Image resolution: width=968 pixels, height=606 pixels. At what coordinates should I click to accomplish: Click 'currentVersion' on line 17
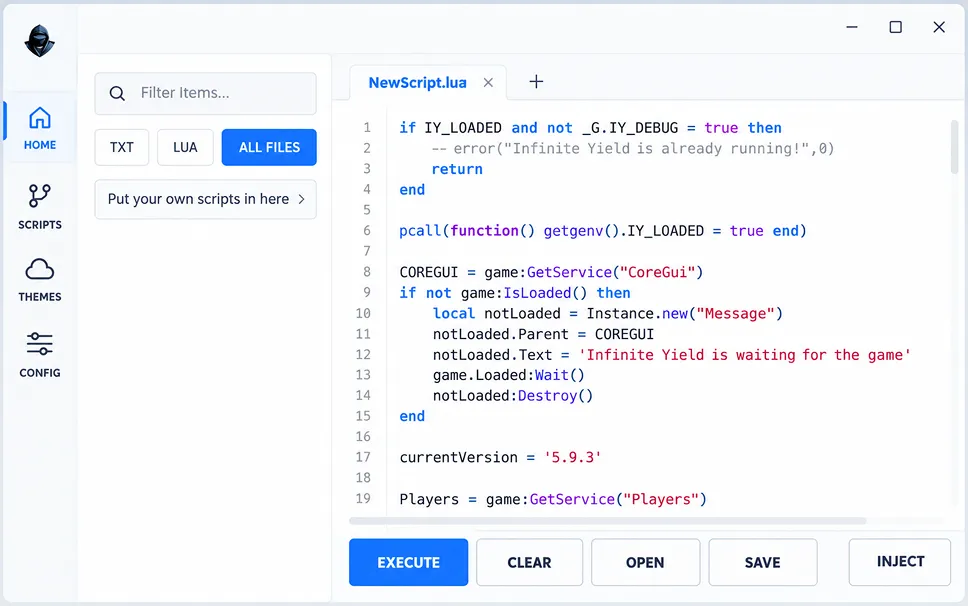tap(459, 457)
